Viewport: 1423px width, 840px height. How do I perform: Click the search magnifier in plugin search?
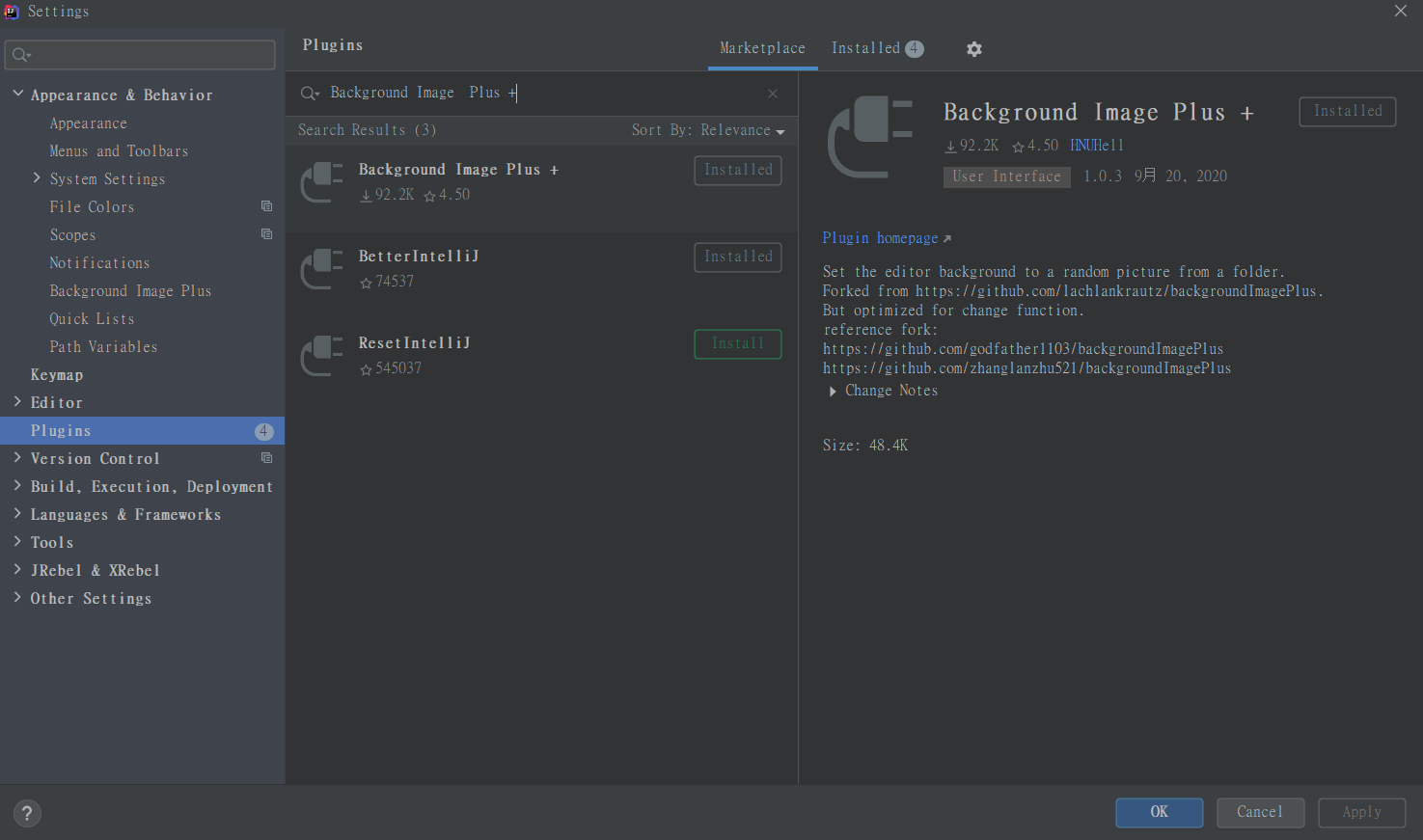[x=310, y=94]
